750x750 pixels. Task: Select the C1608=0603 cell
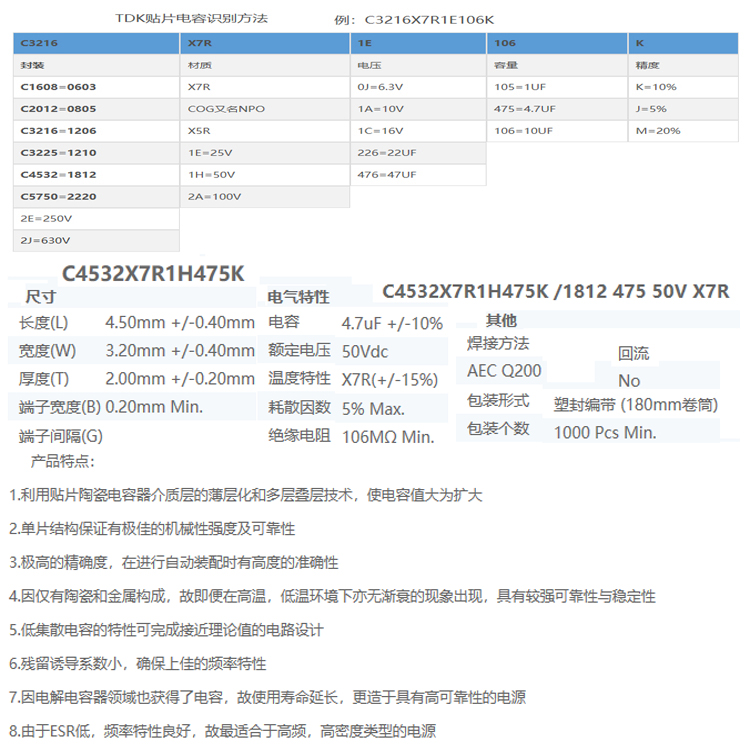click(x=96, y=87)
